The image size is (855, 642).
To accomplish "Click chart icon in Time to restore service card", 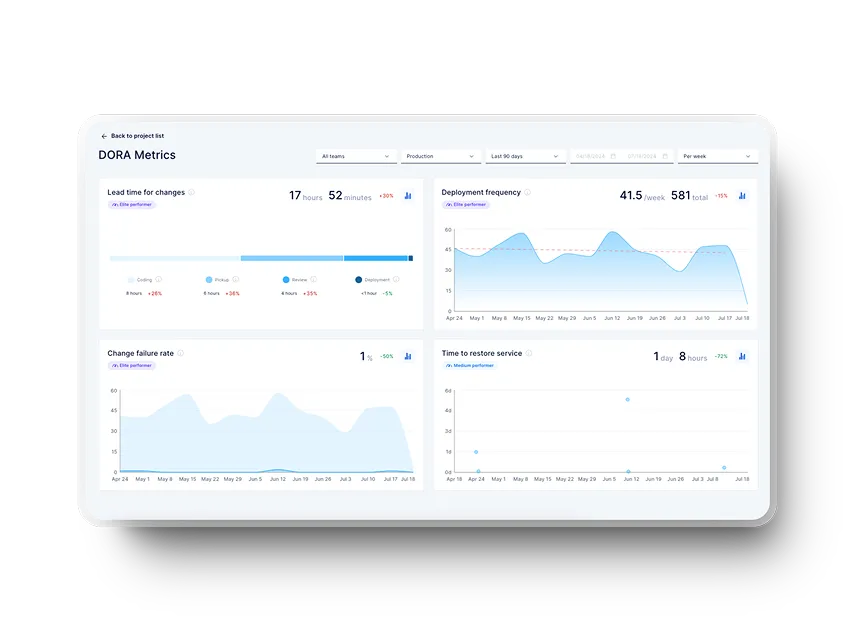I will click(x=742, y=356).
